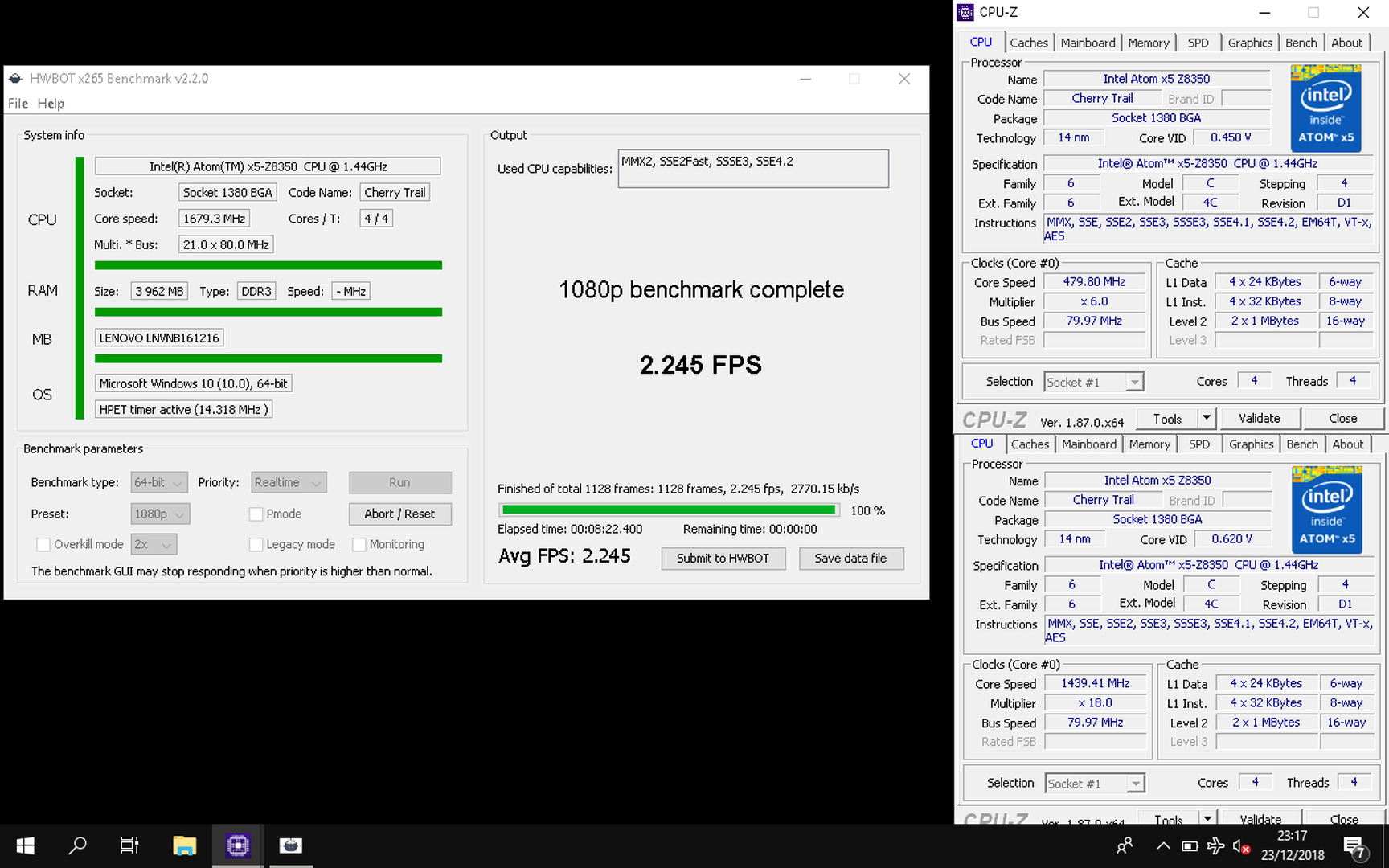Click Abort / Reset button
The image size is (1389, 868).
click(x=399, y=514)
